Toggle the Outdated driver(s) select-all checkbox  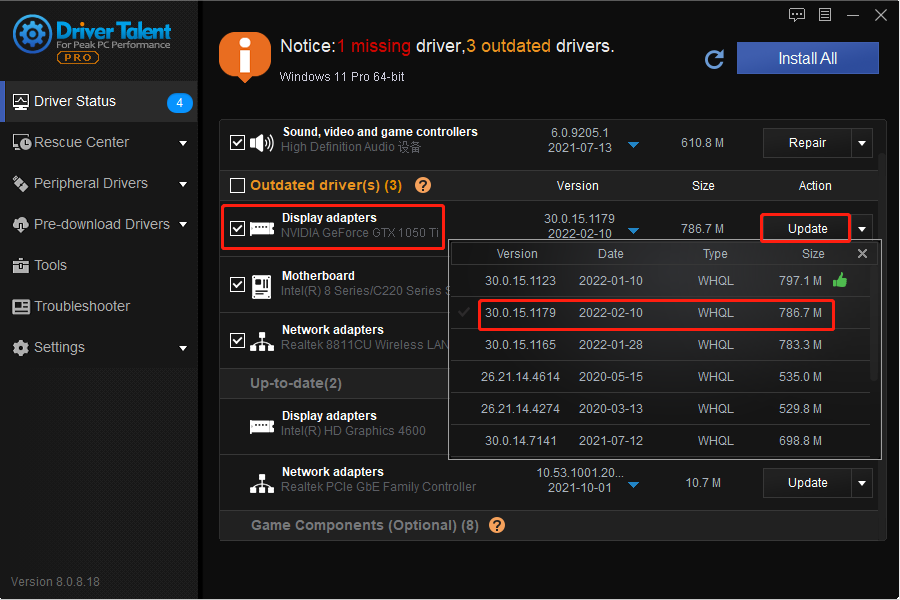tap(237, 185)
